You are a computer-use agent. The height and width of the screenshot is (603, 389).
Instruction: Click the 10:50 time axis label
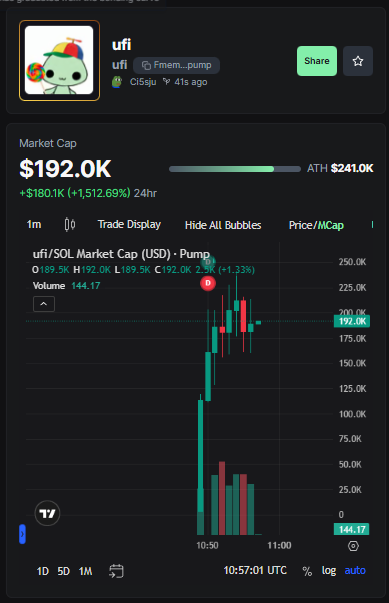coord(207,545)
